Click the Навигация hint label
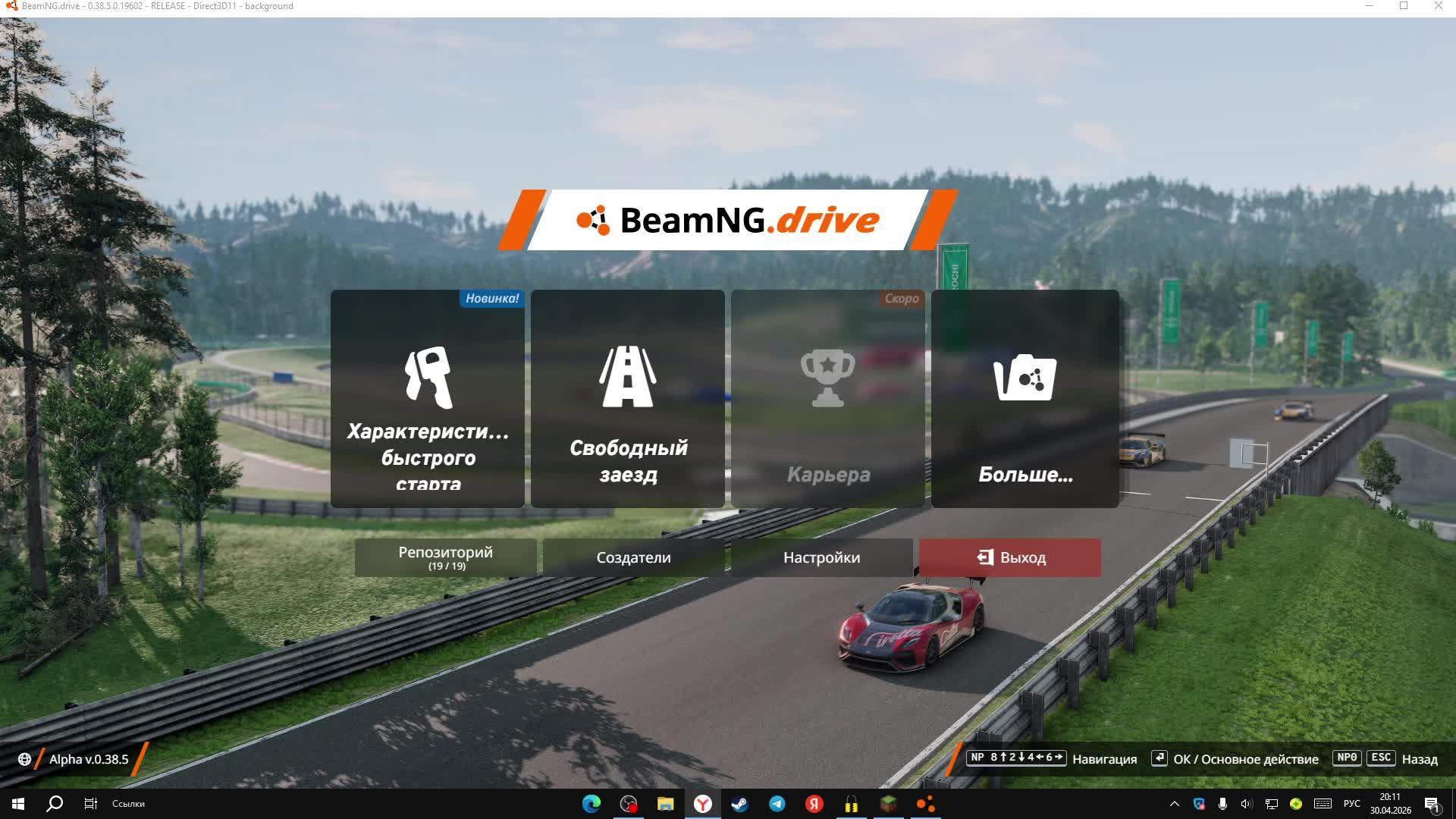Image resolution: width=1456 pixels, height=819 pixels. (1105, 759)
